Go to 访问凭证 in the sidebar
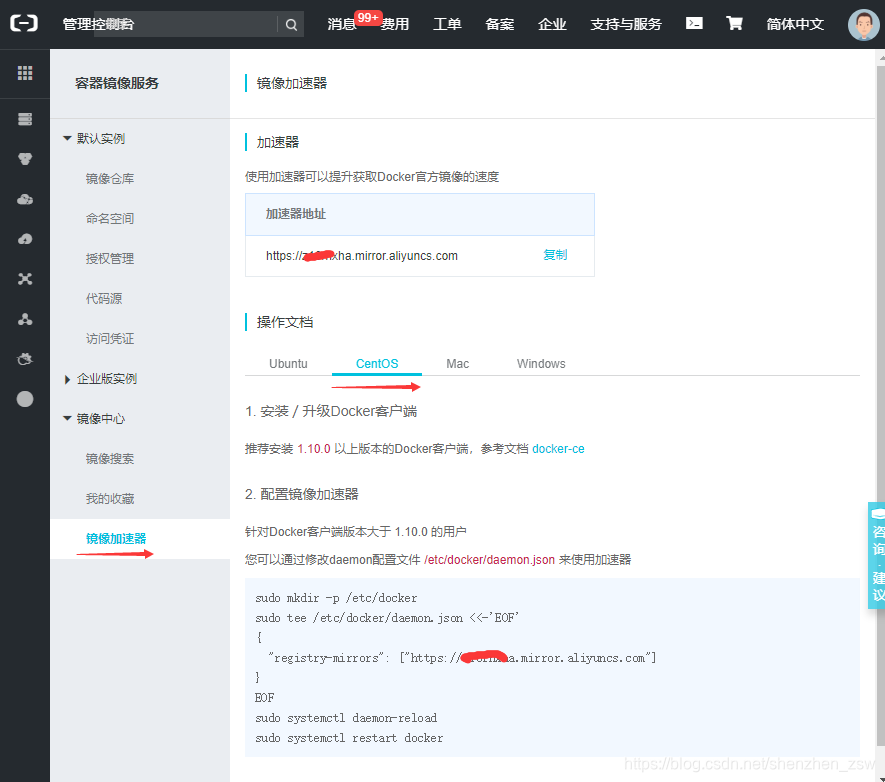The image size is (885, 782). pos(109,339)
